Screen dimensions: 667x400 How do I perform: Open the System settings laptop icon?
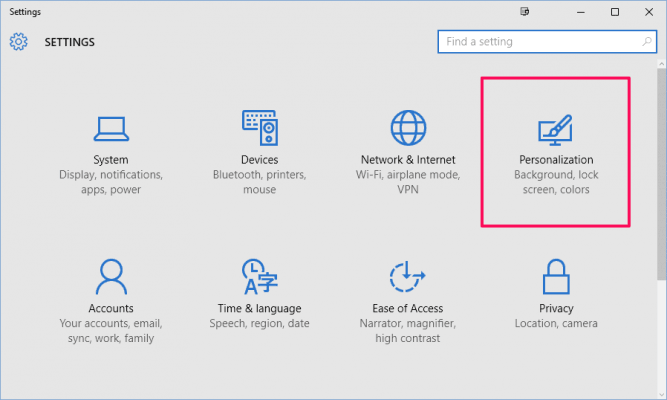tap(111, 128)
